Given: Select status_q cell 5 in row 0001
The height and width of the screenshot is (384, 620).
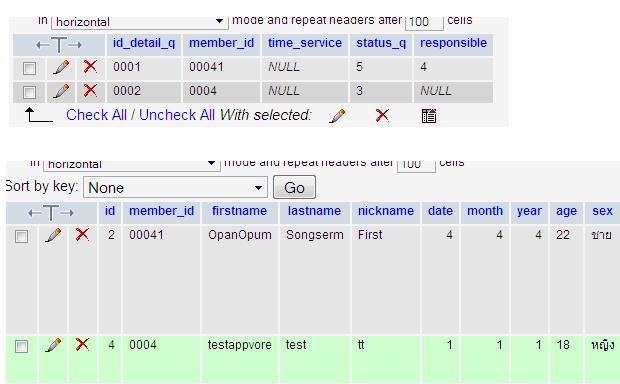Looking at the screenshot, I should coord(381,67).
